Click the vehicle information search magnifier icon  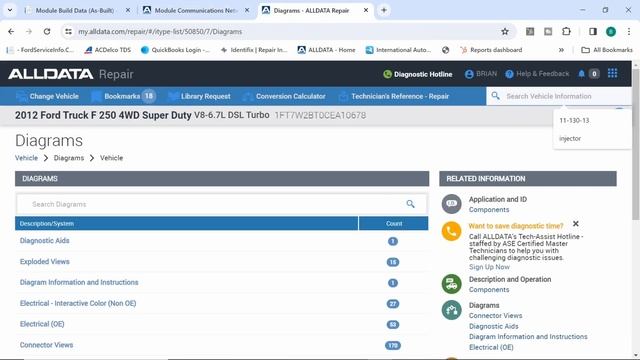click(x=496, y=96)
